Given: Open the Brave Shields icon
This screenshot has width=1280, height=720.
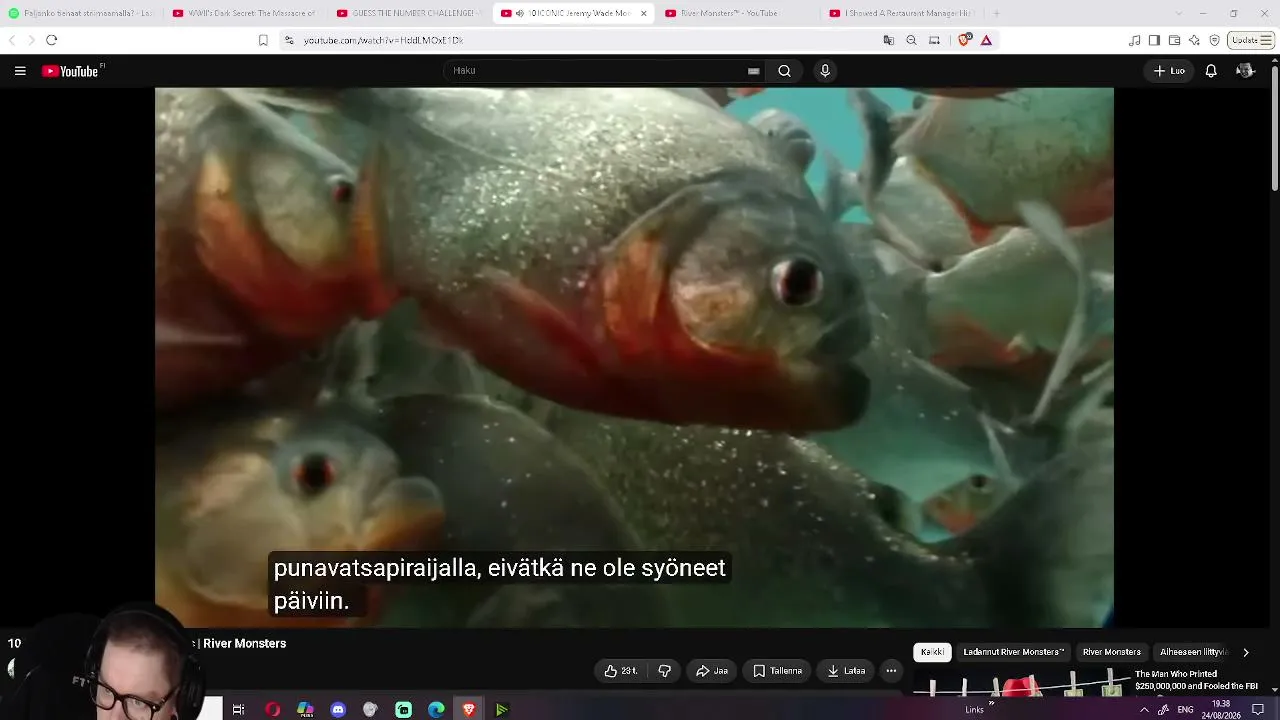Looking at the screenshot, I should (964, 40).
